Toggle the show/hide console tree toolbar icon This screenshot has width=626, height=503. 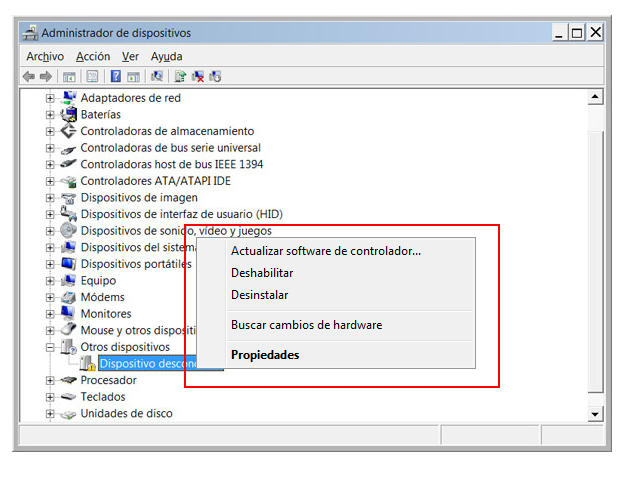tap(69, 76)
